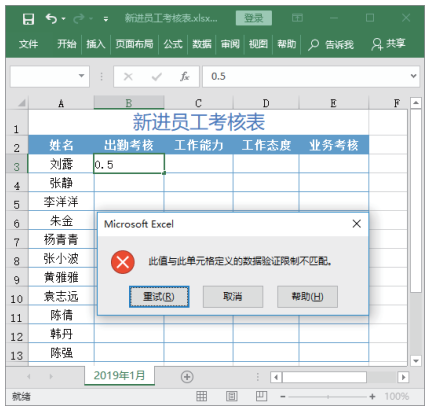Click the 告诉我 search box
The height and width of the screenshot is (409, 430).
coord(331,44)
